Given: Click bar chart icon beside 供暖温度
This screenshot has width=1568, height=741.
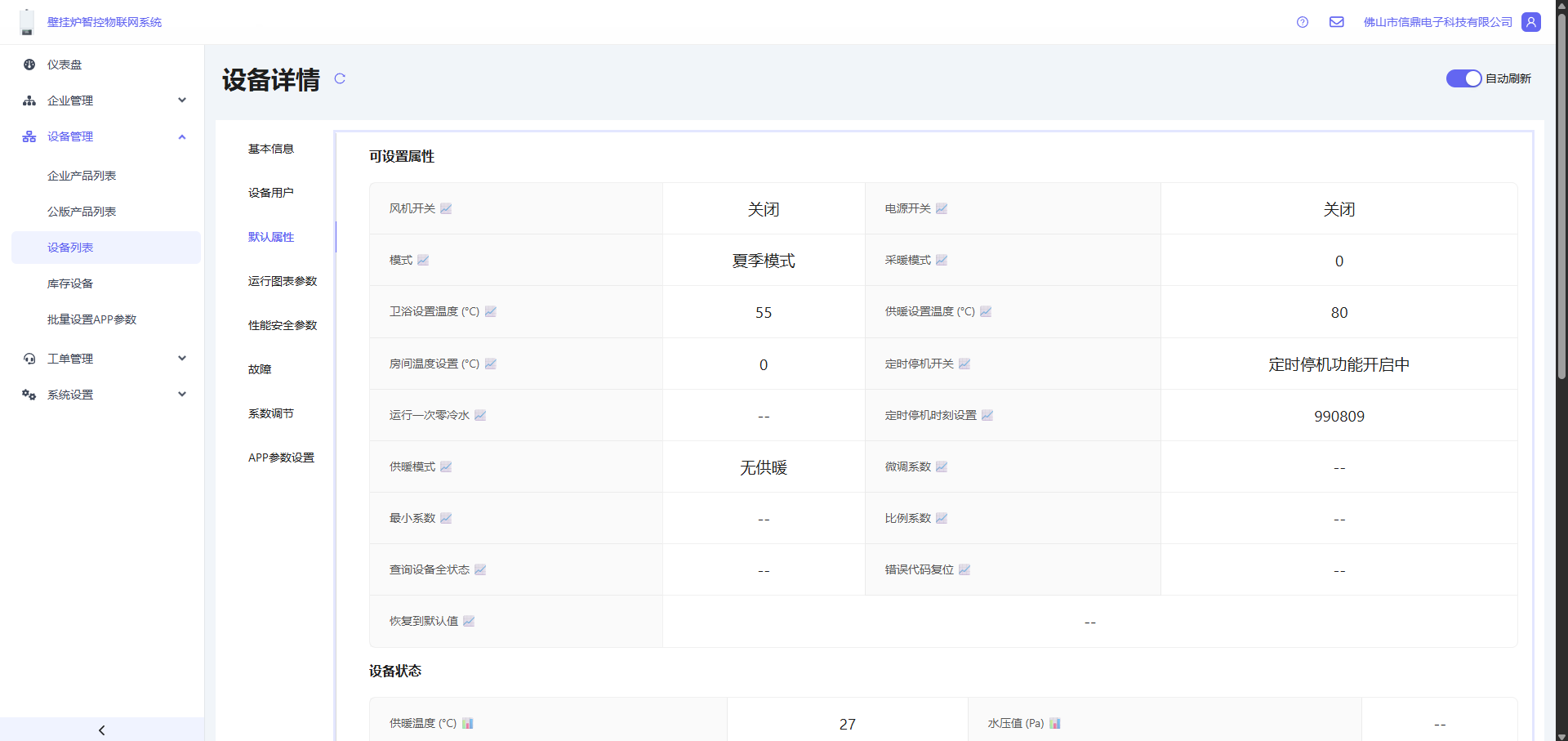Looking at the screenshot, I should (x=468, y=723).
